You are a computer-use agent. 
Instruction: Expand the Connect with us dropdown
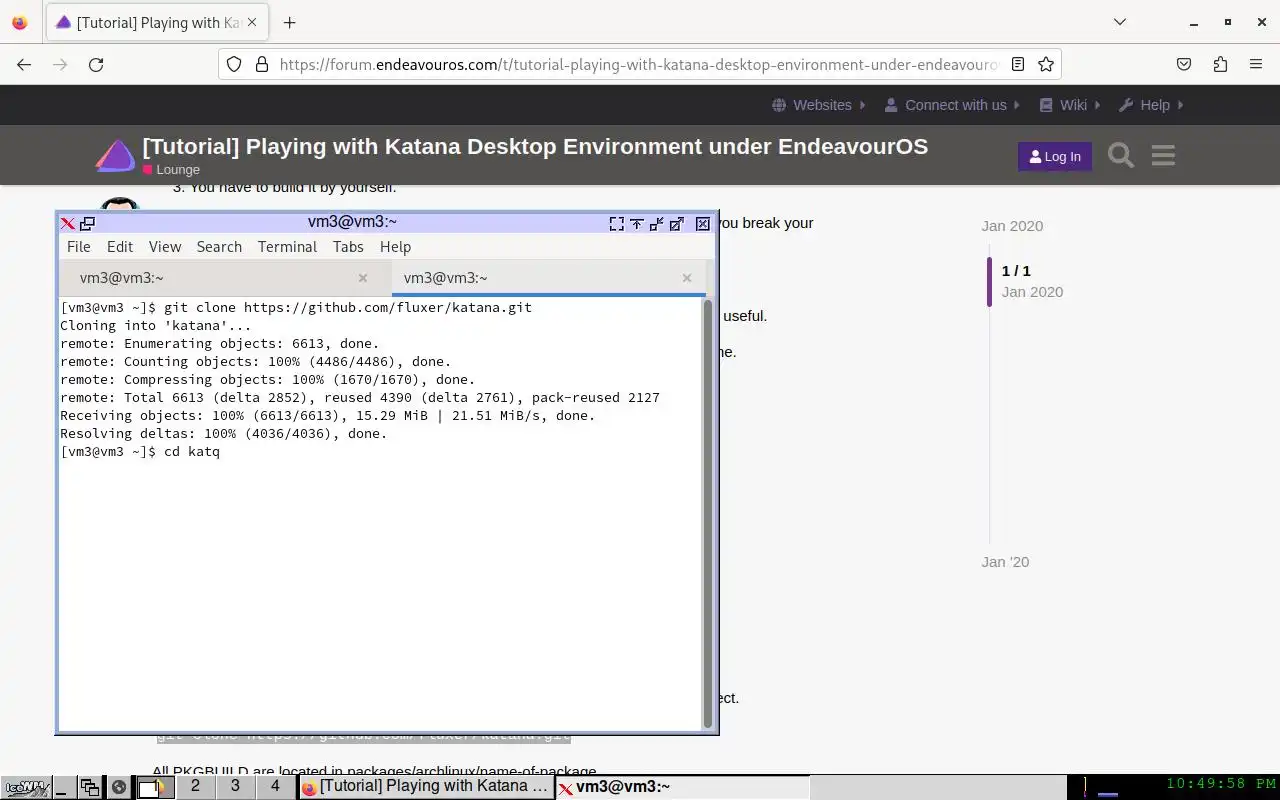pos(953,105)
